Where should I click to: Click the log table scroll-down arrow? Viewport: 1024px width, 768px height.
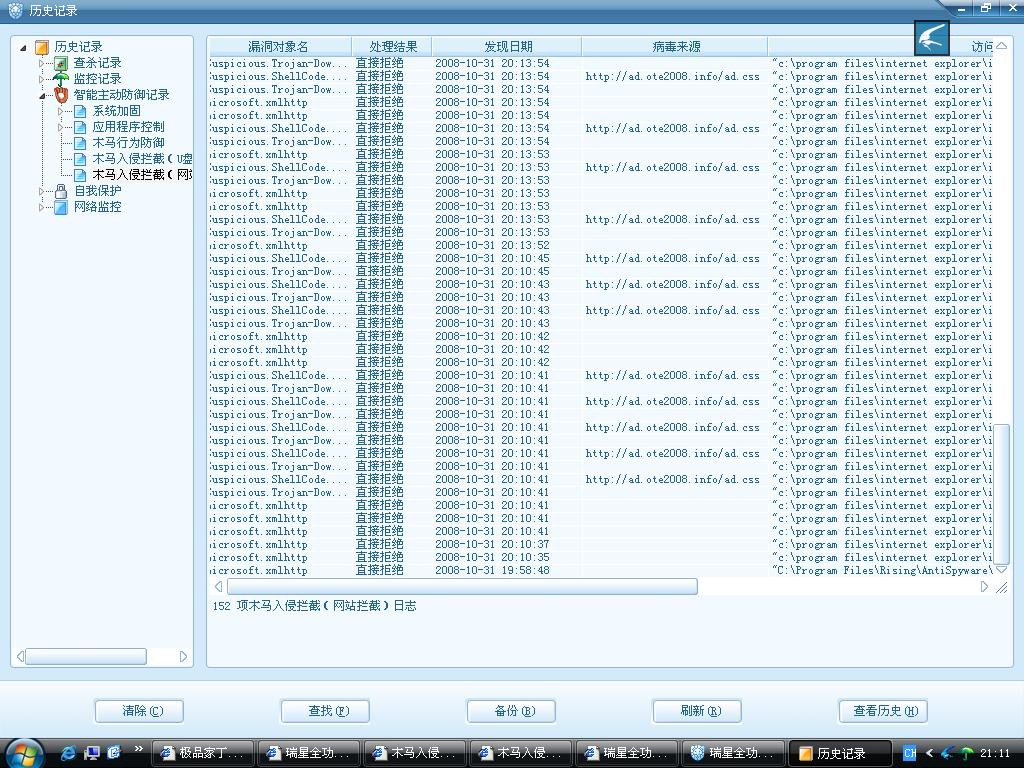pyautogui.click(x=1001, y=569)
